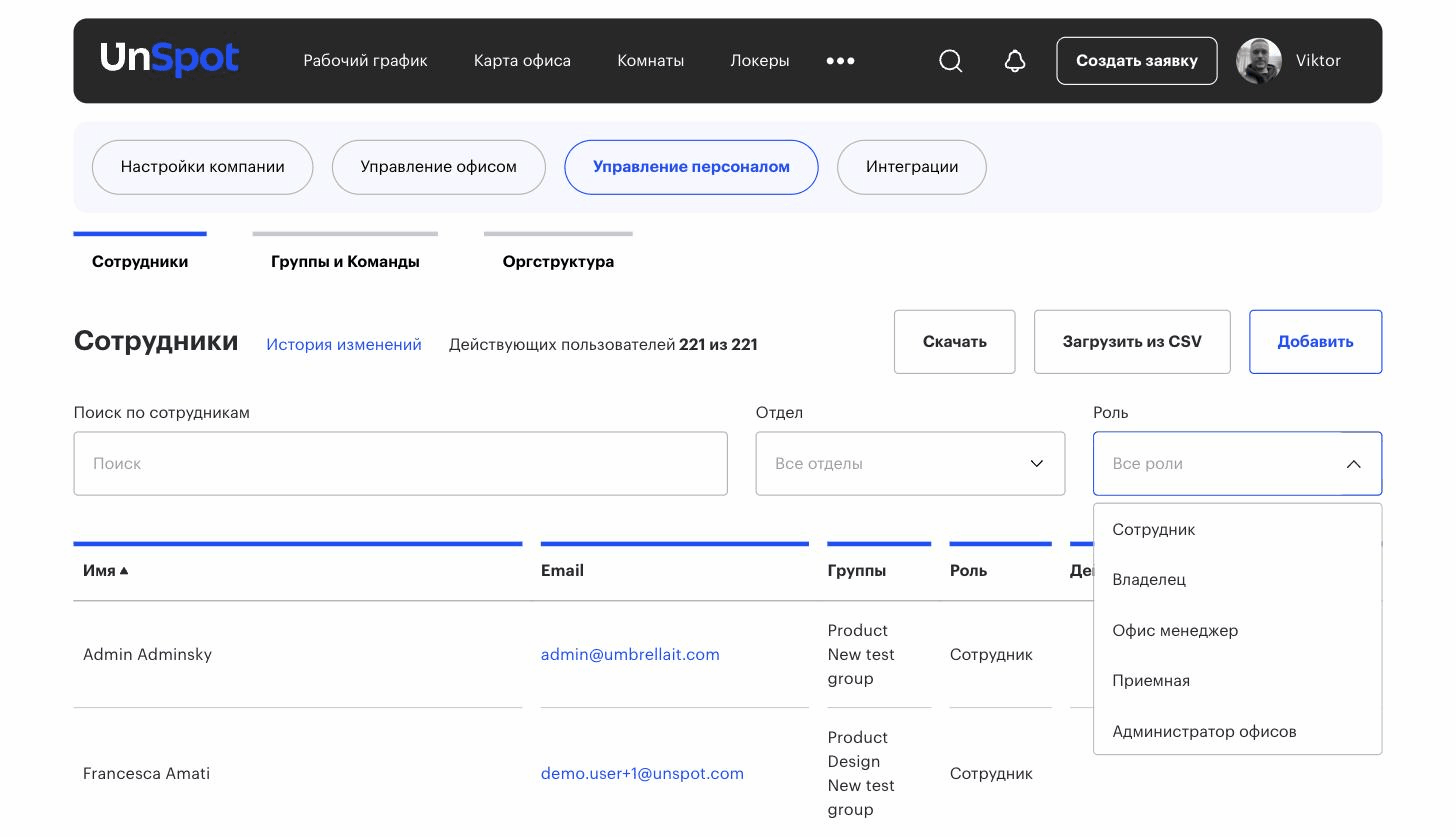Switch to Группы и Команды tab
Image resolution: width=1456 pixels, height=837 pixels.
(345, 261)
